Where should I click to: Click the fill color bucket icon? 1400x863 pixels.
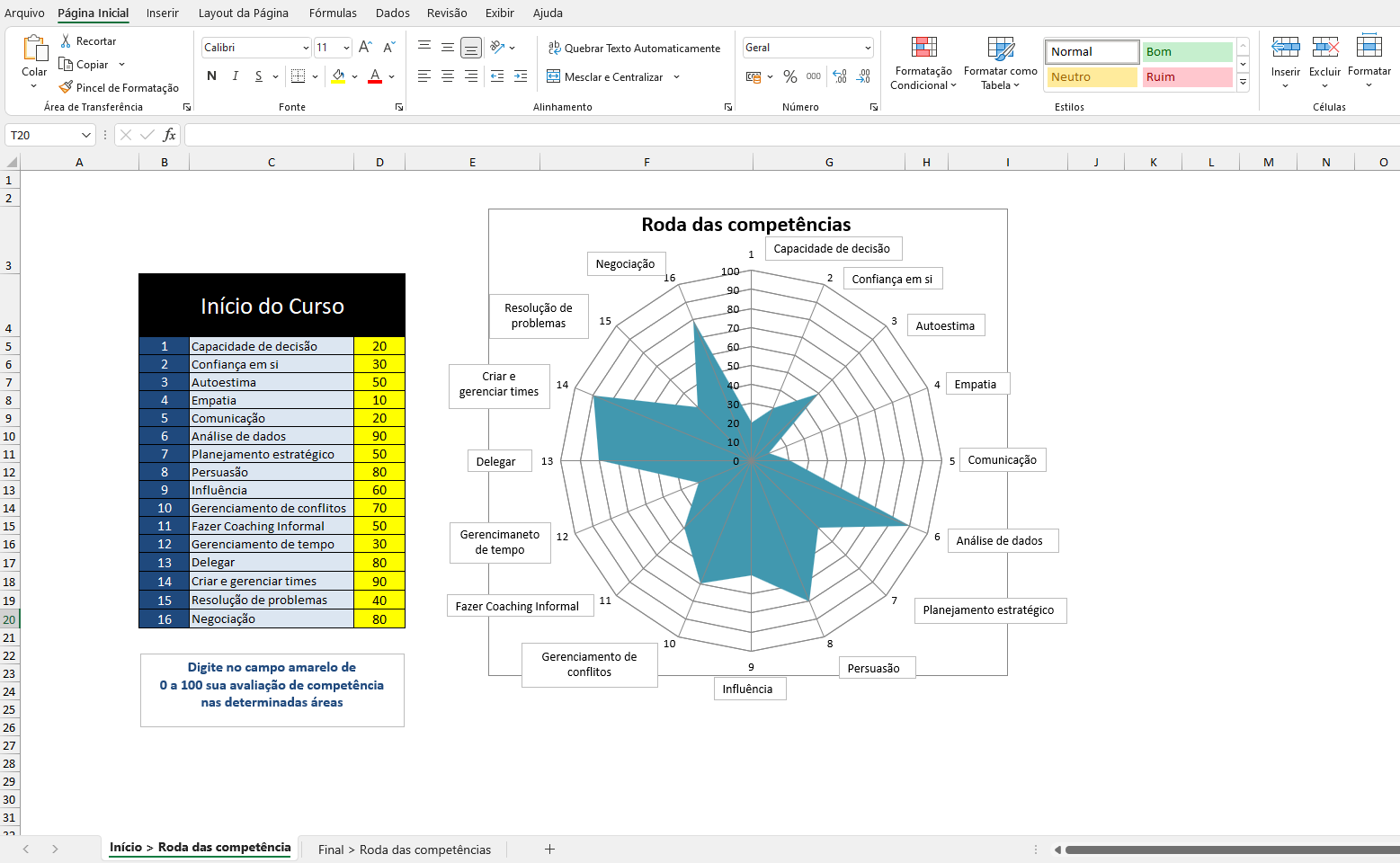338,76
